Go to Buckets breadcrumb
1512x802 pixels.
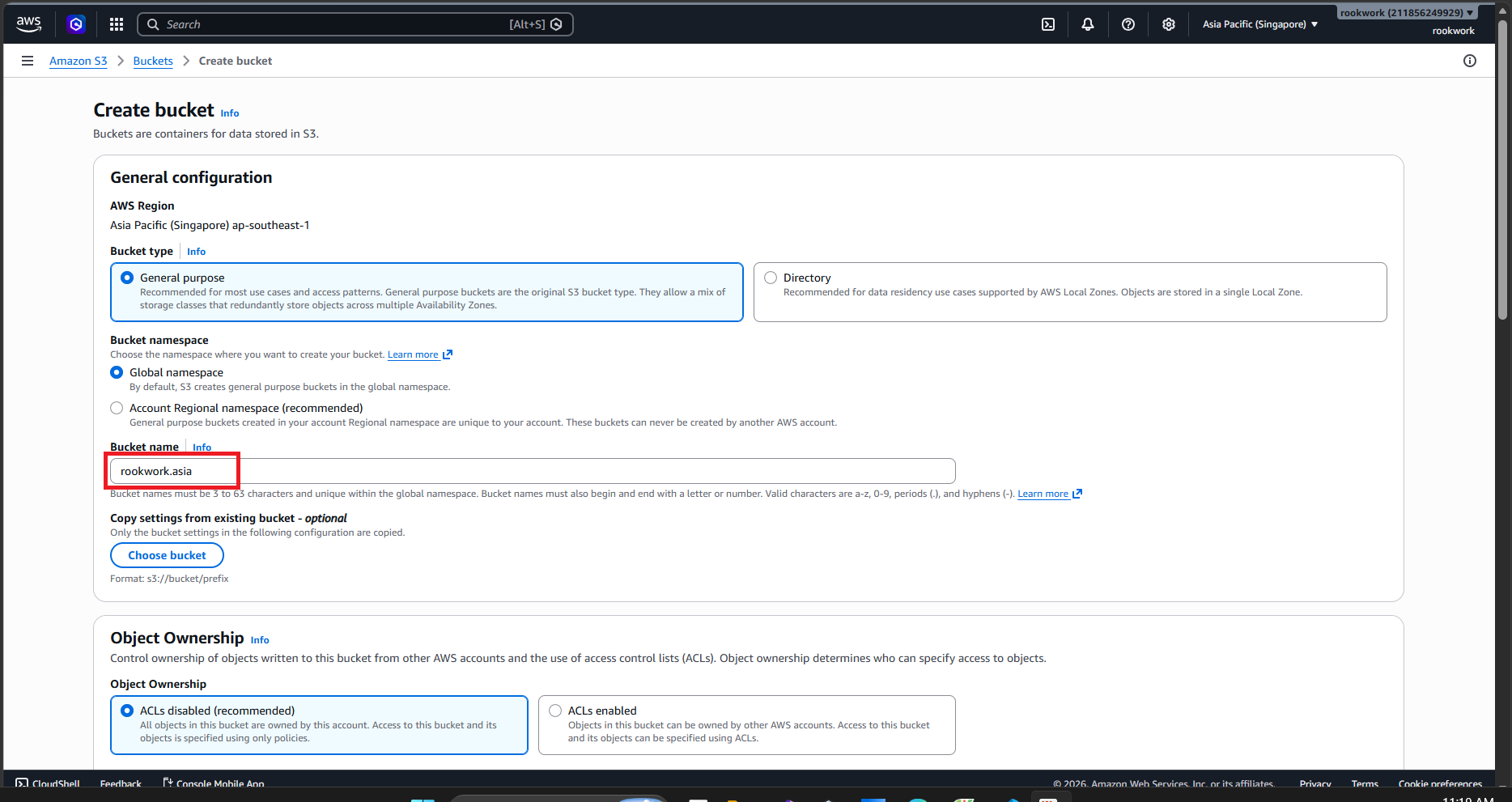click(153, 61)
